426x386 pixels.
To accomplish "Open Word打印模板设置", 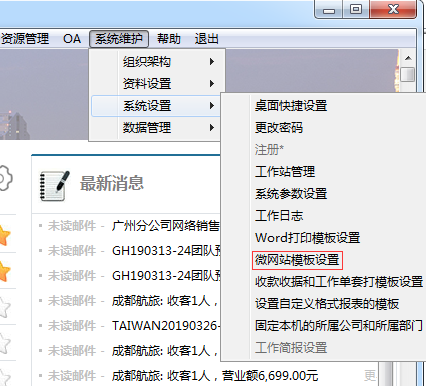I will [307, 238].
